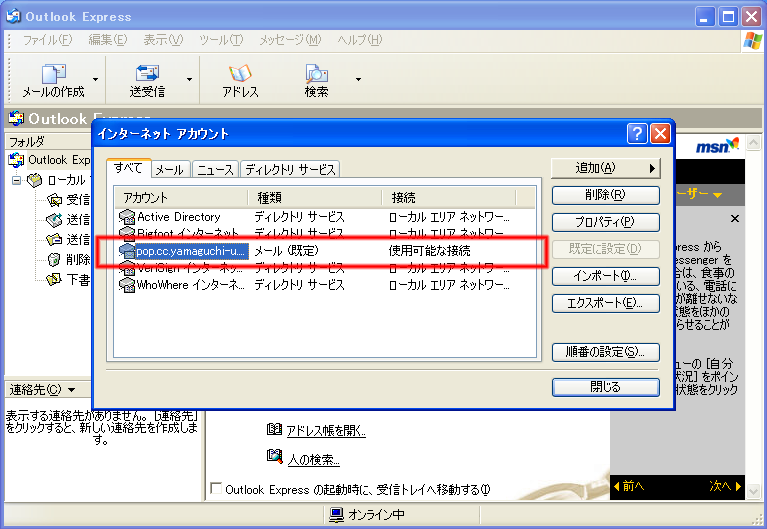Open dropdown arrow next to 検索
The width and height of the screenshot is (767, 529).
pyautogui.click(x=359, y=79)
